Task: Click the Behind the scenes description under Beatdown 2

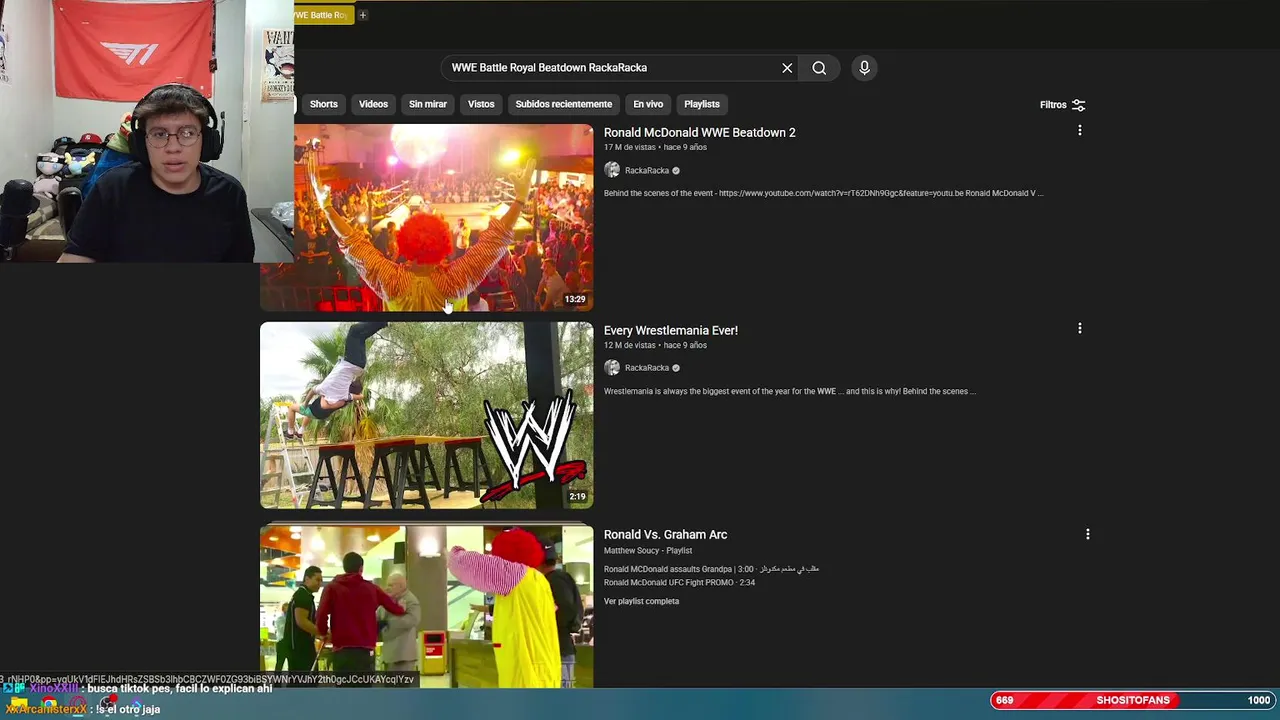Action: (823, 193)
